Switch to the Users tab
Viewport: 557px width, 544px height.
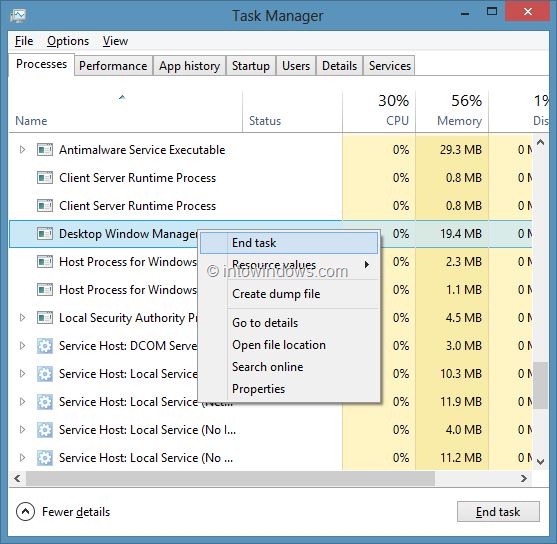tap(296, 66)
